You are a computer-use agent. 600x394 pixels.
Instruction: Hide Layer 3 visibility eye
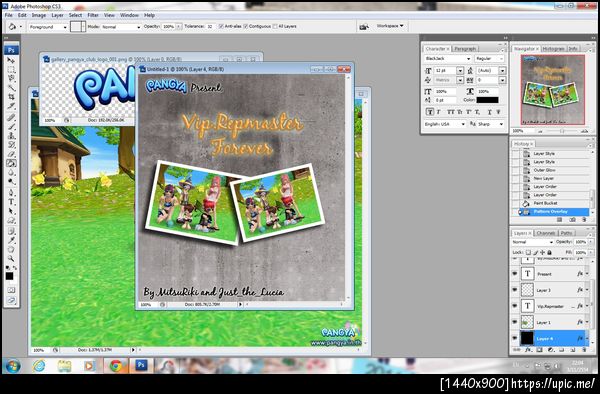click(515, 290)
